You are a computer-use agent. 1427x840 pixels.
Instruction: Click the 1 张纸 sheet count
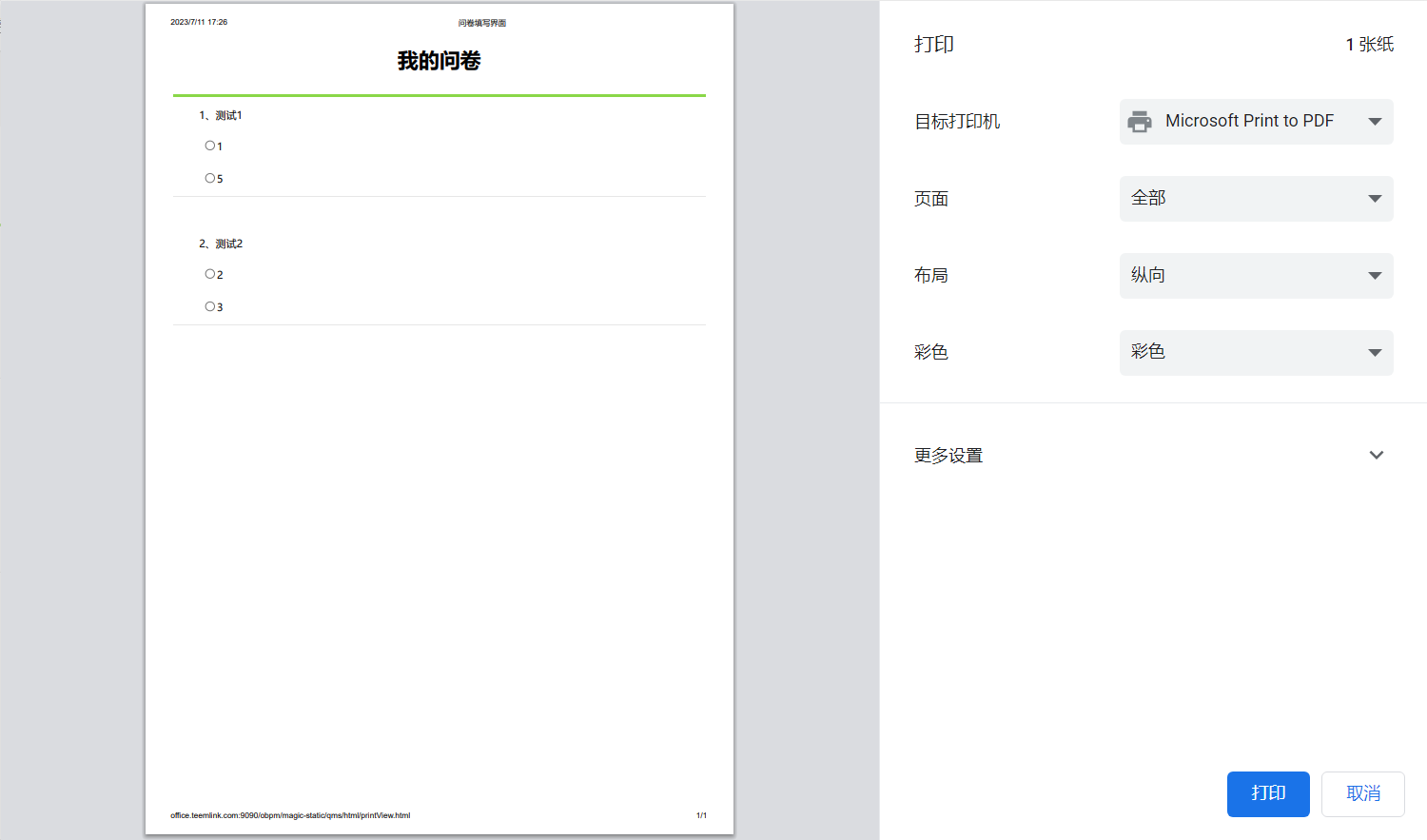click(1369, 45)
